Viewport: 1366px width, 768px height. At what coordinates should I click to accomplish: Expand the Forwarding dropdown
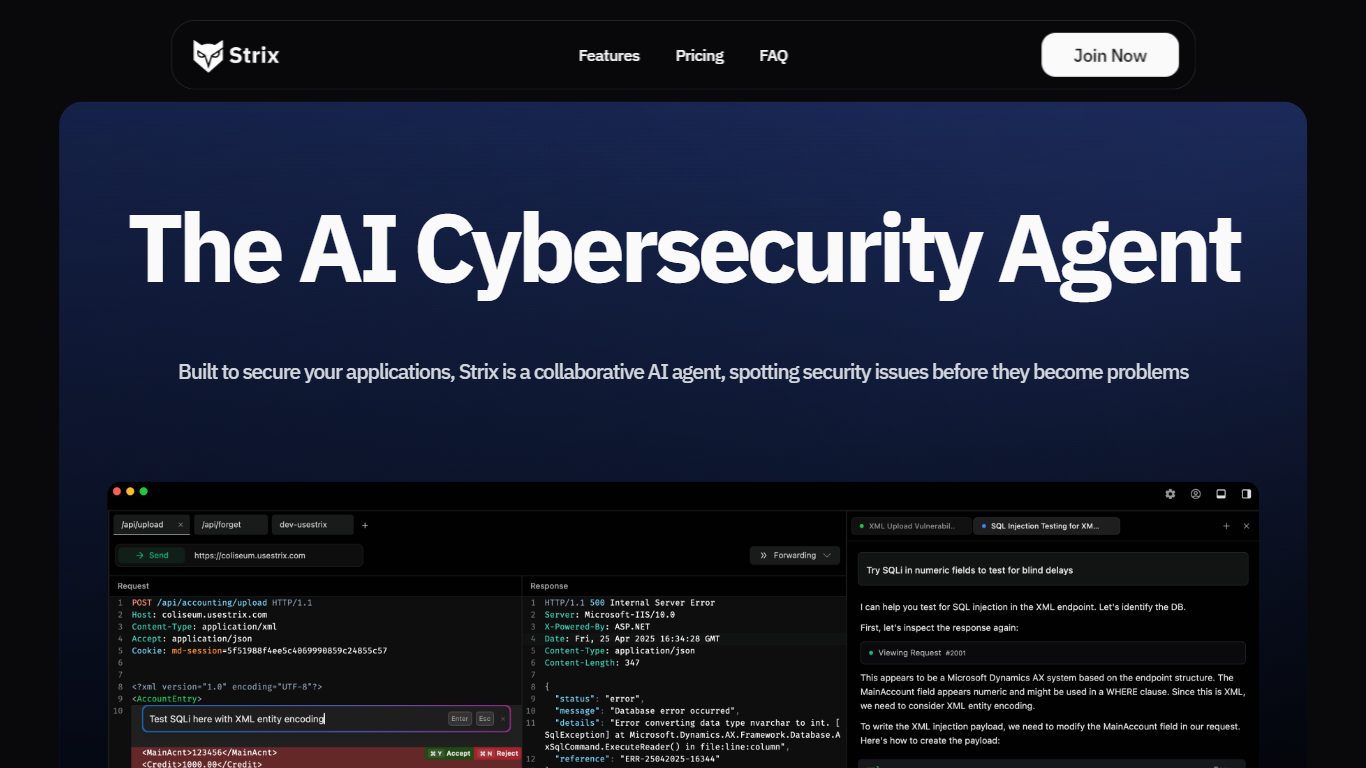[x=795, y=555]
